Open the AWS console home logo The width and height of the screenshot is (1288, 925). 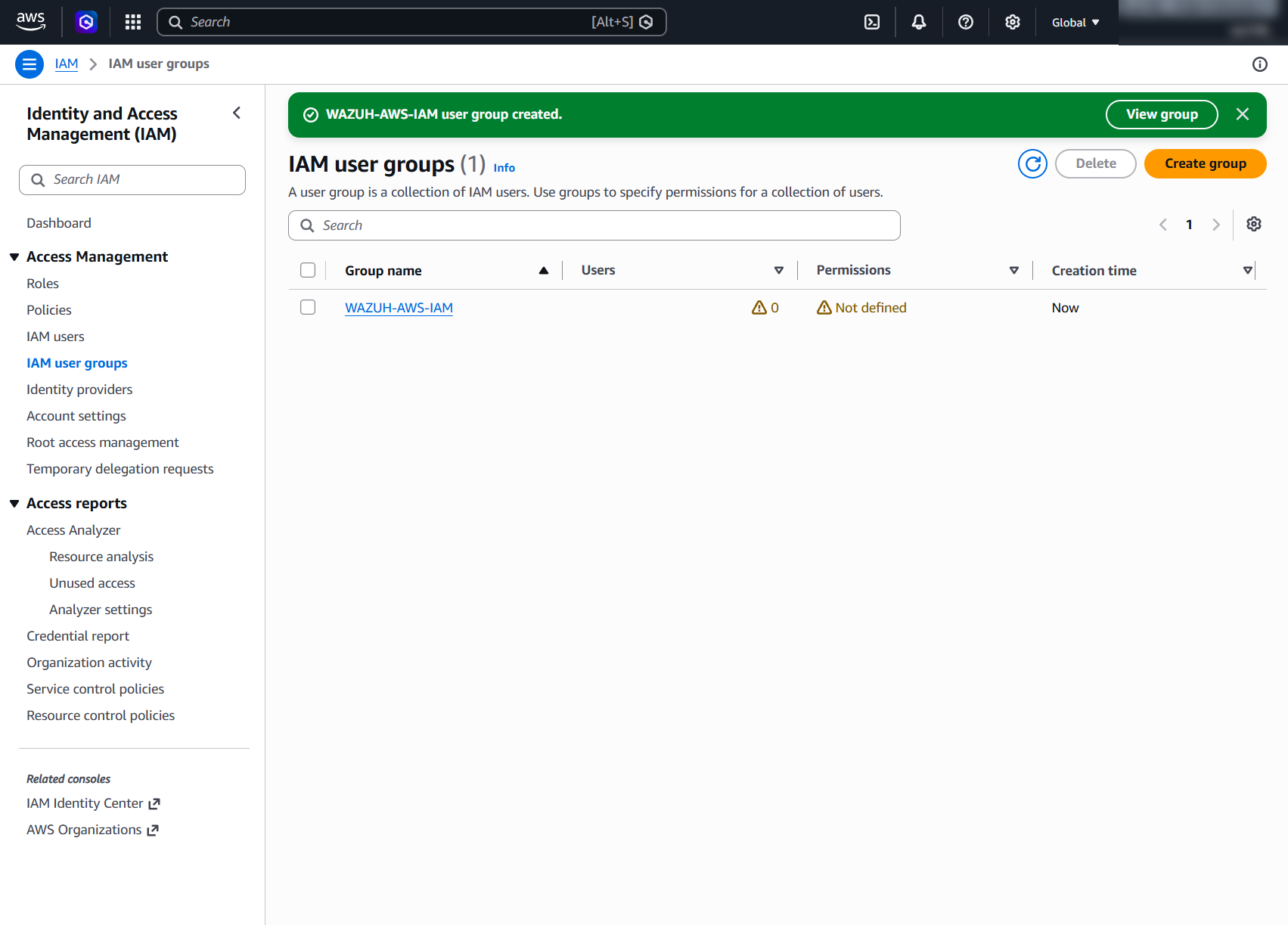point(30,22)
